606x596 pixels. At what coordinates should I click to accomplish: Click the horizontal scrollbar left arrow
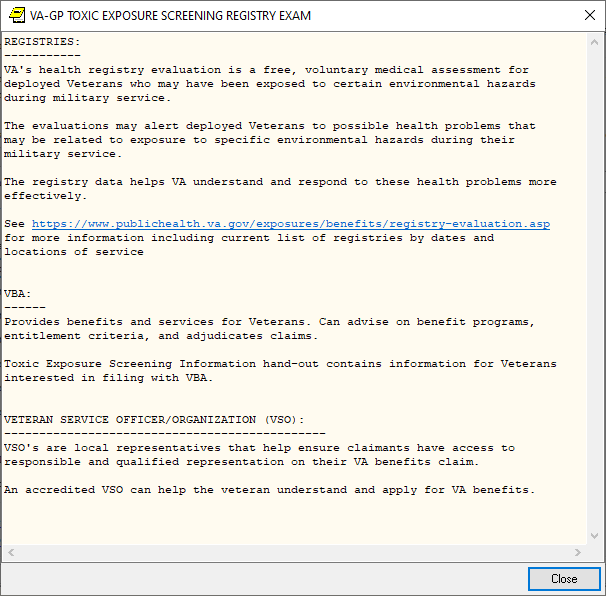pyautogui.click(x=10, y=553)
